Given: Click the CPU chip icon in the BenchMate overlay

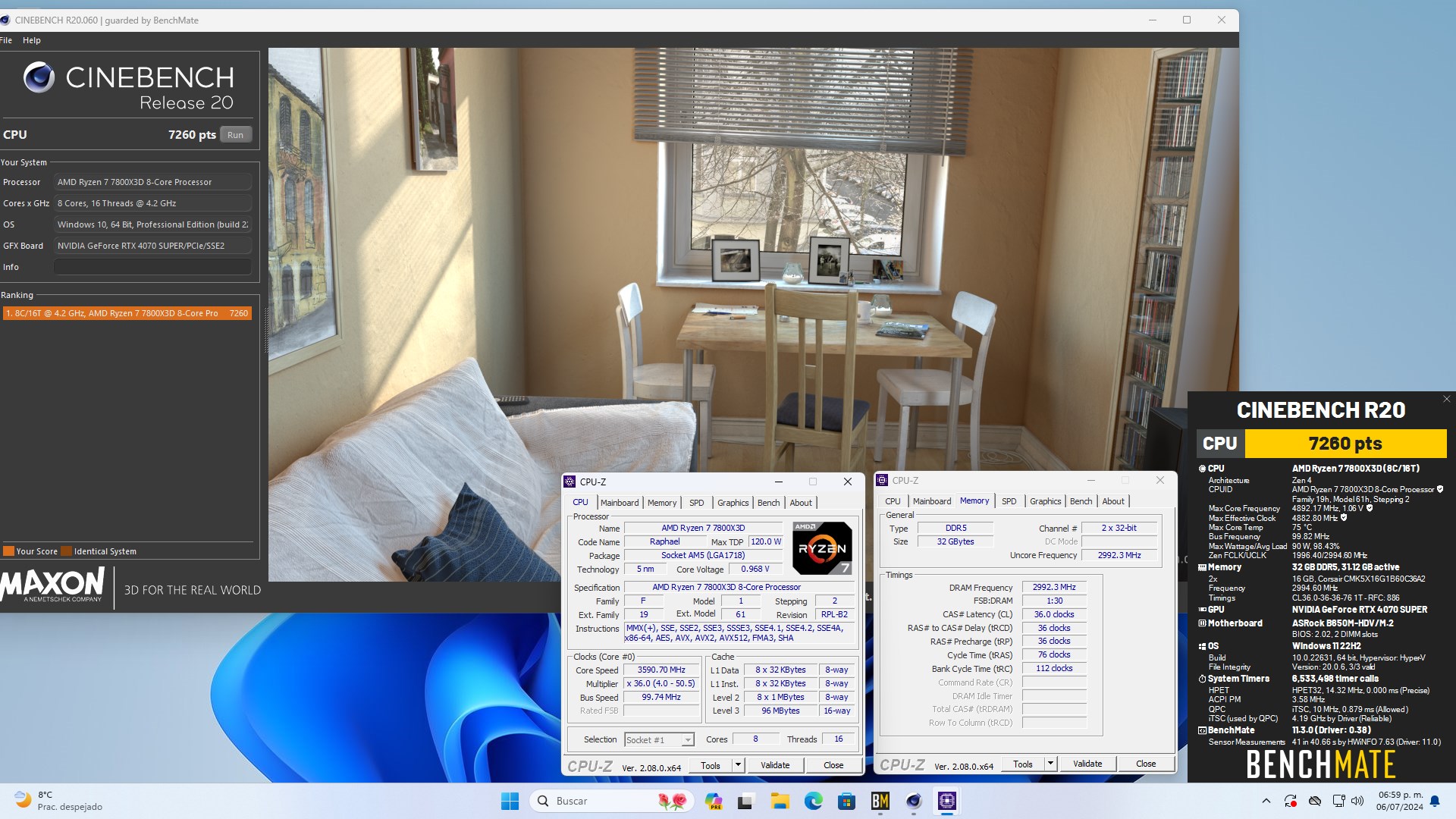Looking at the screenshot, I should (x=1202, y=469).
